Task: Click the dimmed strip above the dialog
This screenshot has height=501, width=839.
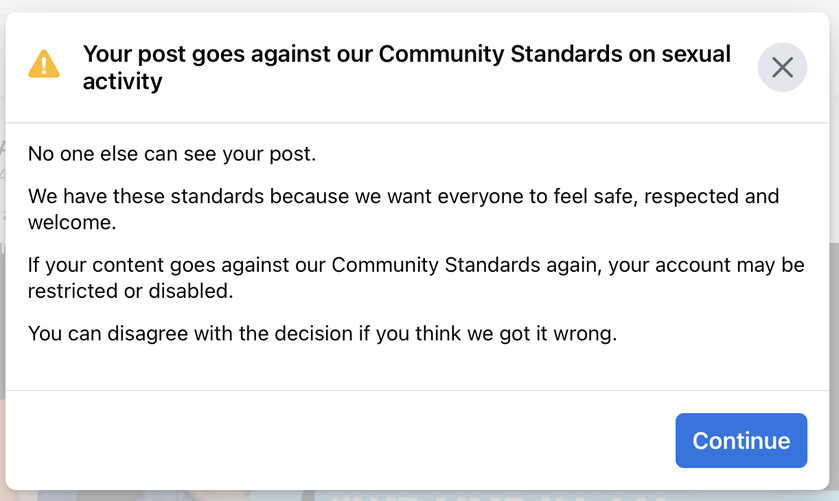Action: pos(420,5)
